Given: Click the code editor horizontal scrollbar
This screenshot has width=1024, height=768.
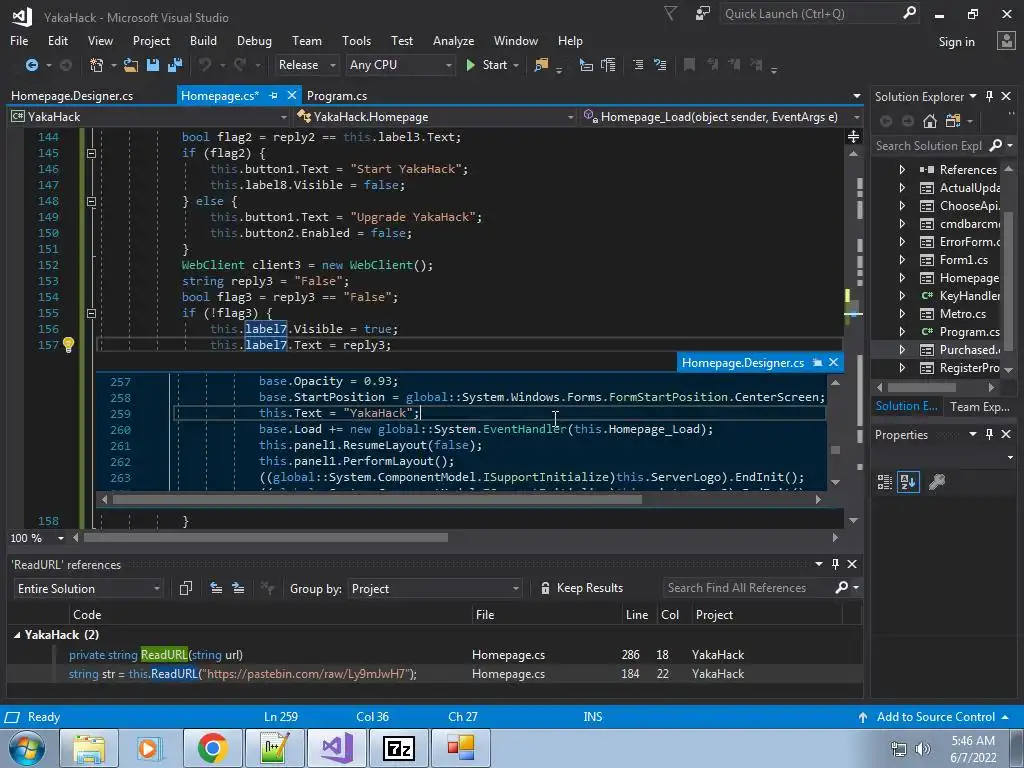Looking at the screenshot, I should 266,538.
